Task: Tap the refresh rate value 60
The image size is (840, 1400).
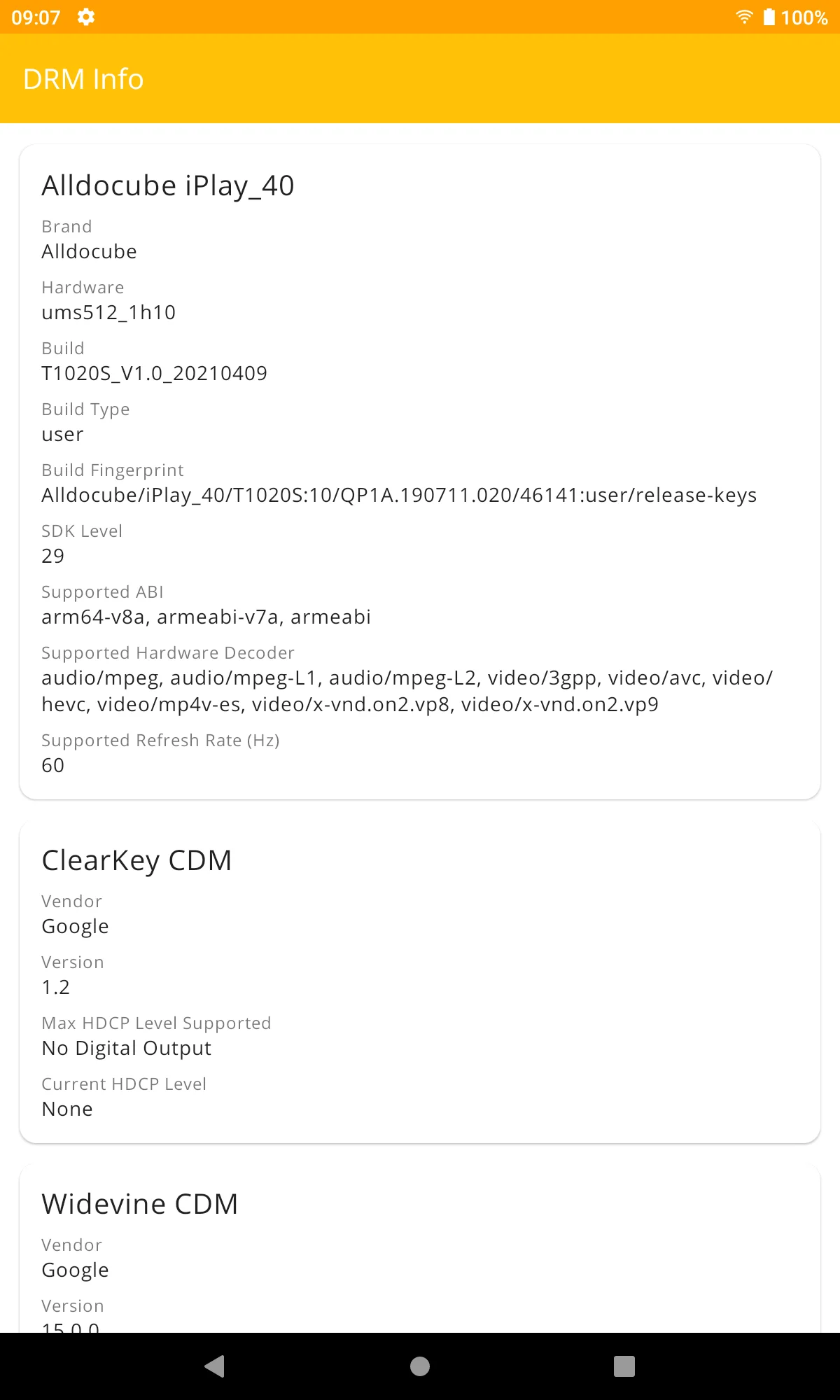Action: (x=53, y=765)
